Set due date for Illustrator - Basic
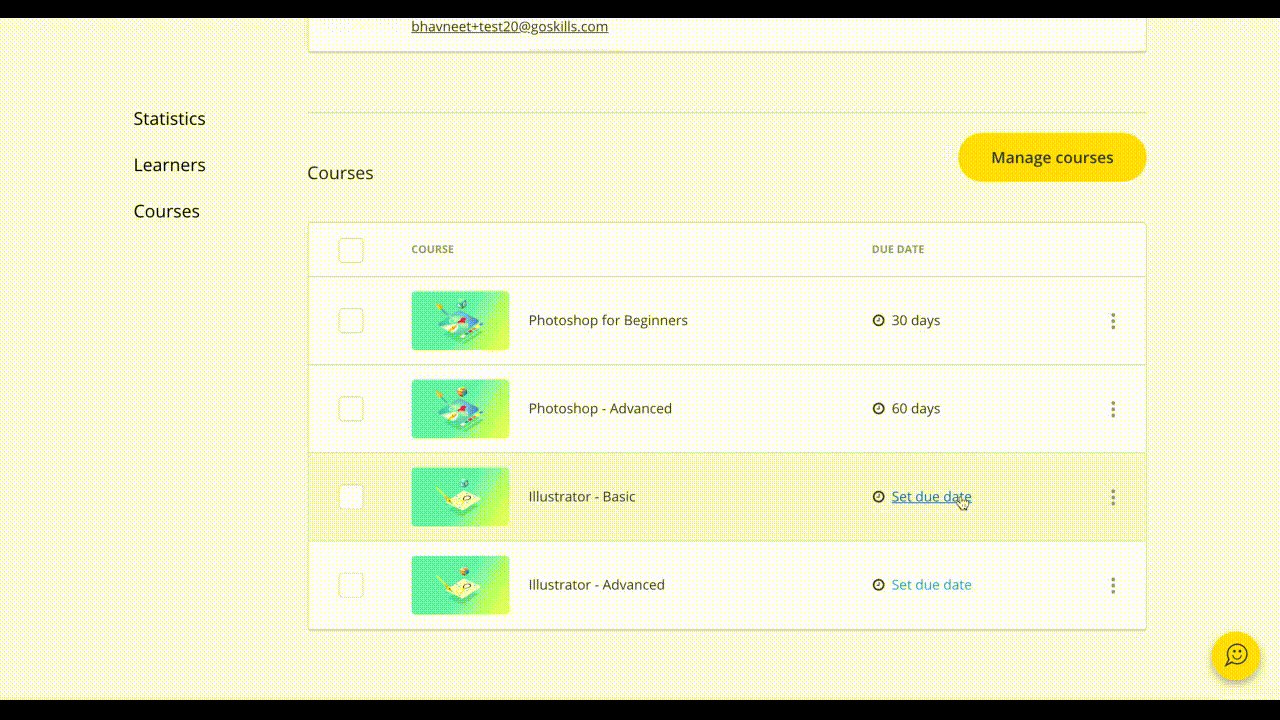The image size is (1280, 720). [x=930, y=496]
